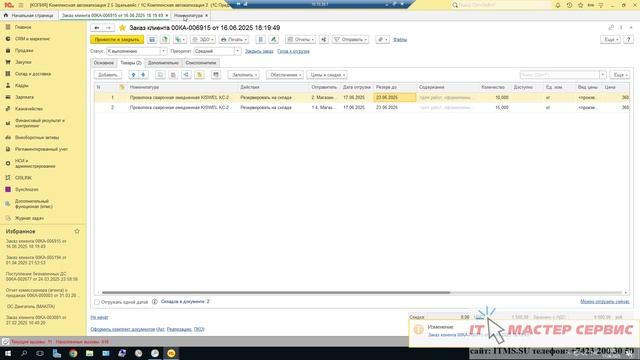Viewport: 640px width, 360px height.
Task: Click the 'Оформить комплект документов' link
Action: [123, 329]
